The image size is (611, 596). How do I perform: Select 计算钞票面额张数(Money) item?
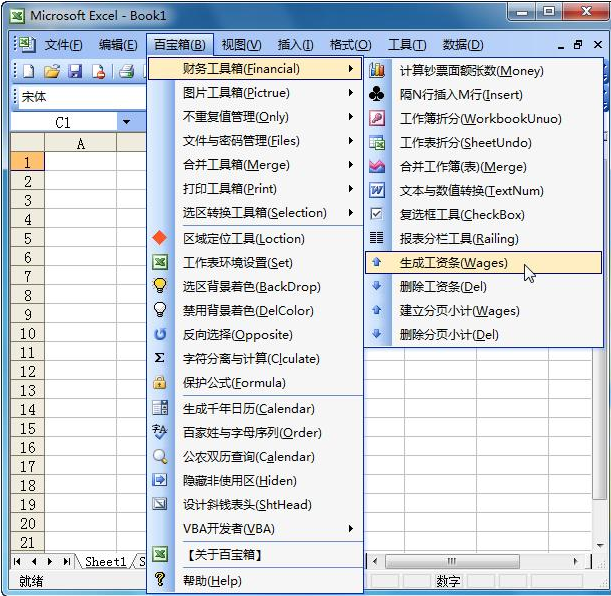click(x=484, y=71)
